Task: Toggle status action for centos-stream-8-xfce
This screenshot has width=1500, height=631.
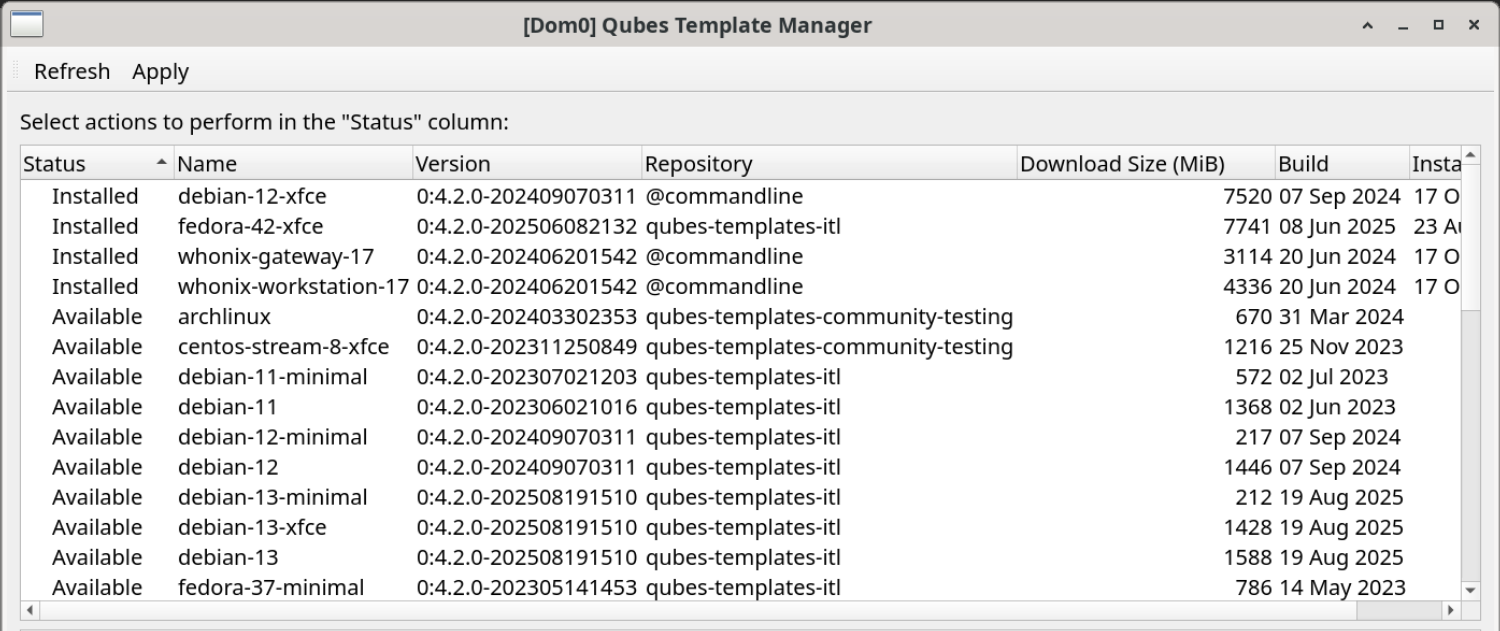Action: [95, 346]
